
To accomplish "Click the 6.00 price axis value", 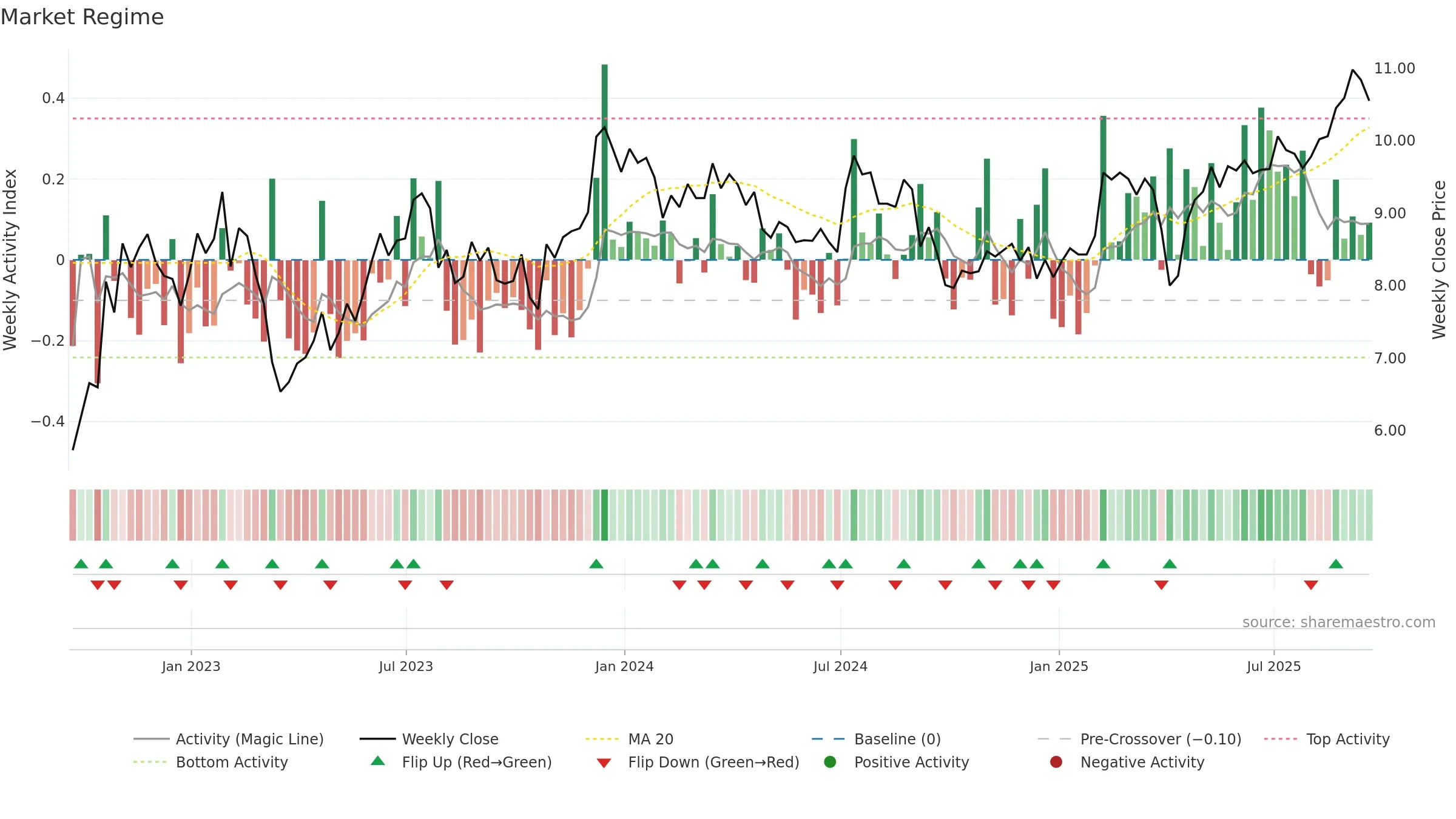I will 1390,431.
